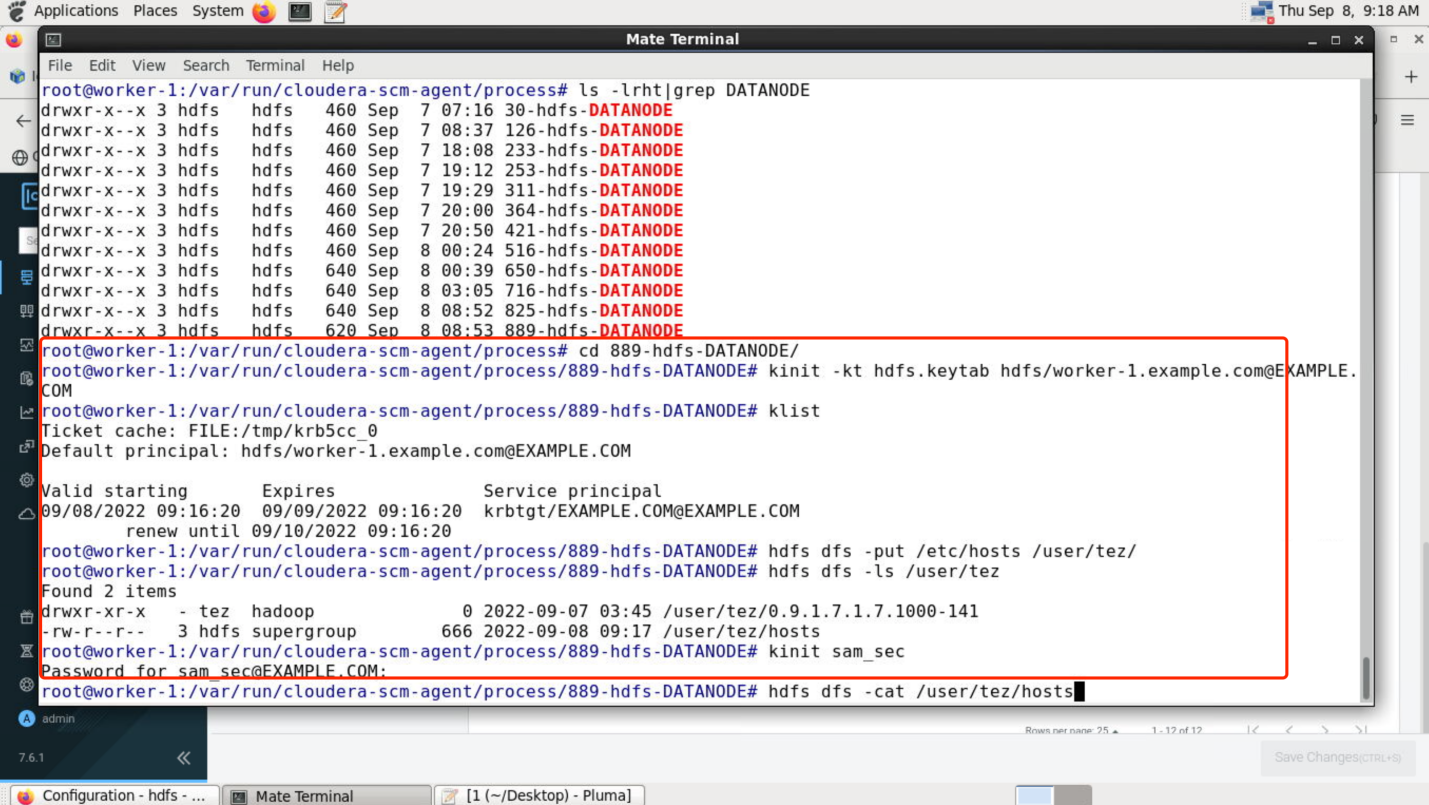The height and width of the screenshot is (805, 1429).
Task: Open Hosts icon in Cloudera sidebar
Action: coord(27,311)
